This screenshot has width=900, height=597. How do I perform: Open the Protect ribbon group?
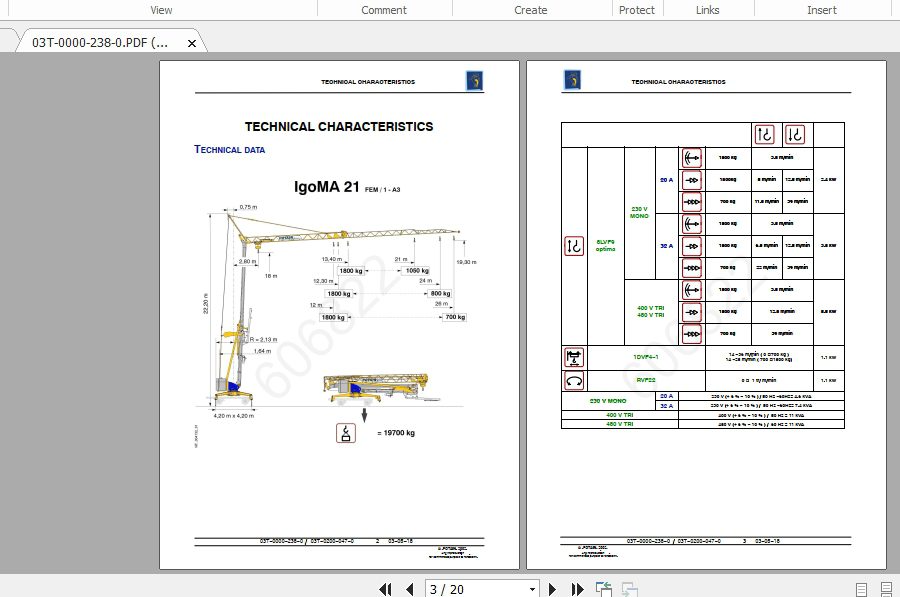[637, 10]
